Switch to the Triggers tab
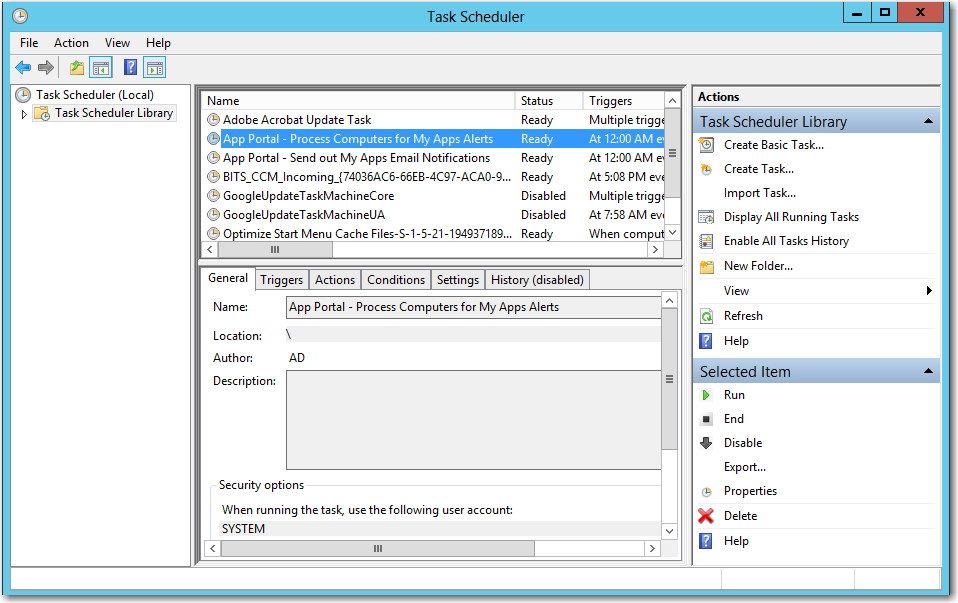Screen dimensions: 958x603 pyautogui.click(x=281, y=280)
